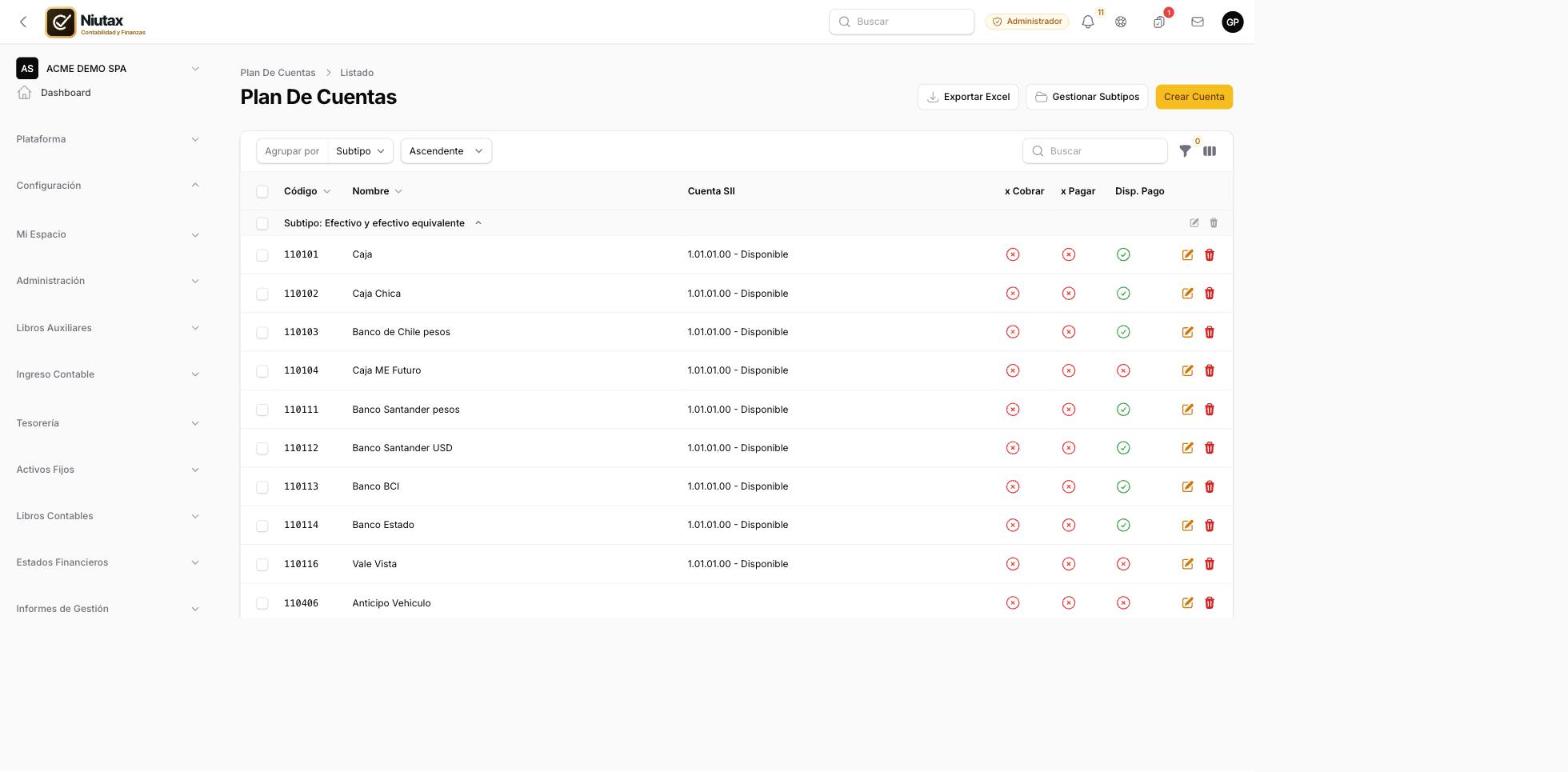This screenshot has height=772, width=1568.
Task: Delete the Caja ME Futuro account
Action: pyautogui.click(x=1209, y=371)
